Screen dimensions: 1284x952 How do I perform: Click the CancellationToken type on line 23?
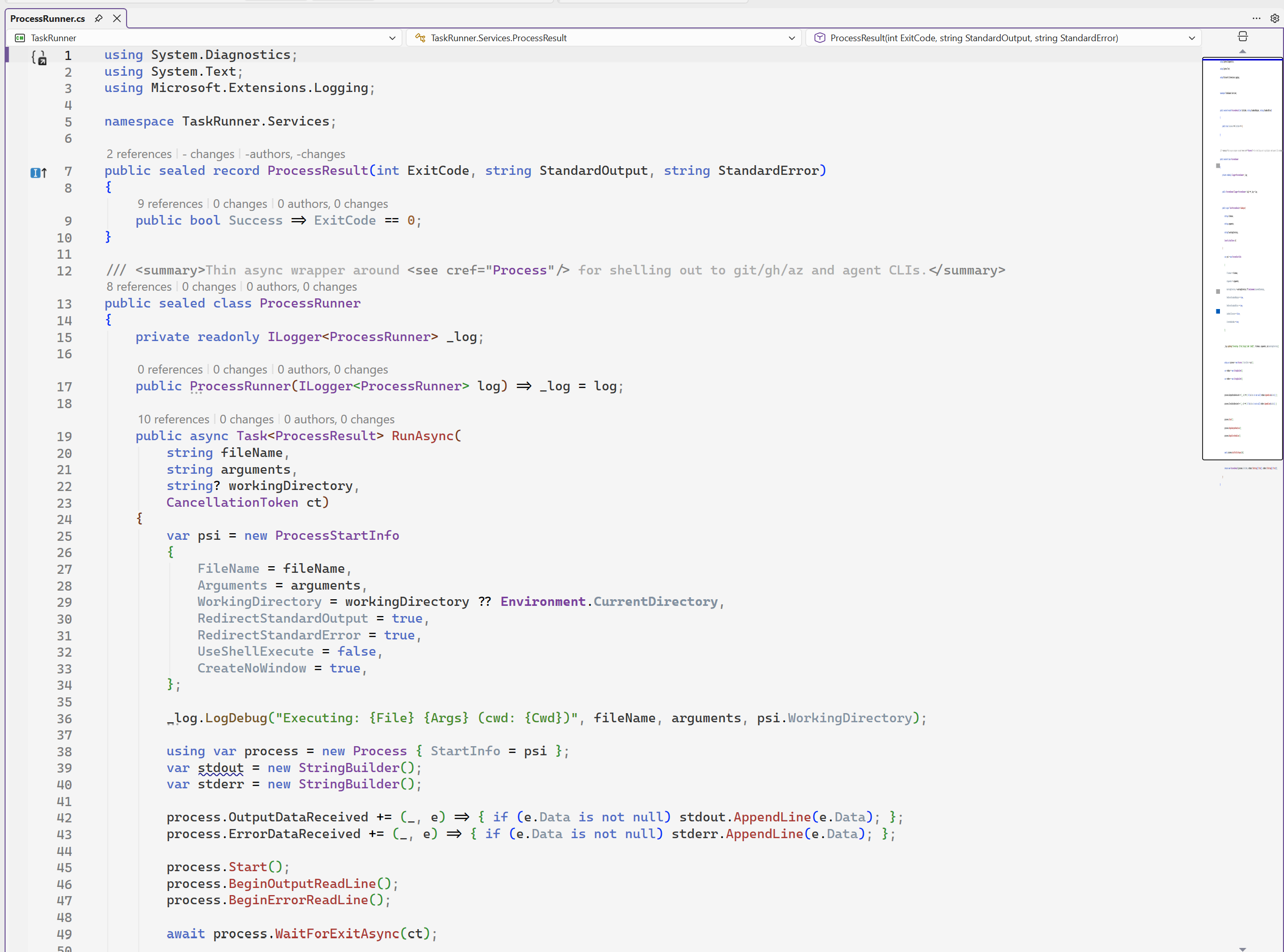coord(232,503)
